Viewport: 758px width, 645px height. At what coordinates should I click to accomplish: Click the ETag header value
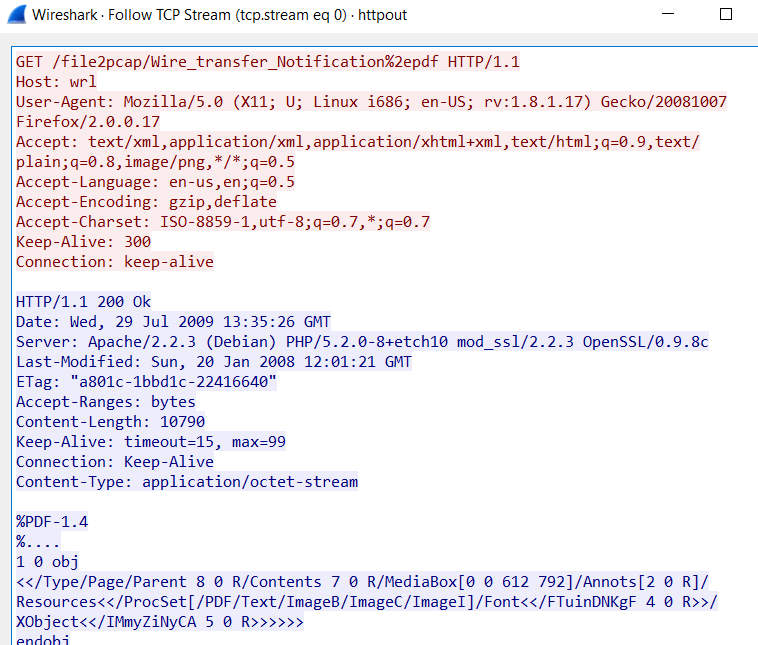[174, 382]
